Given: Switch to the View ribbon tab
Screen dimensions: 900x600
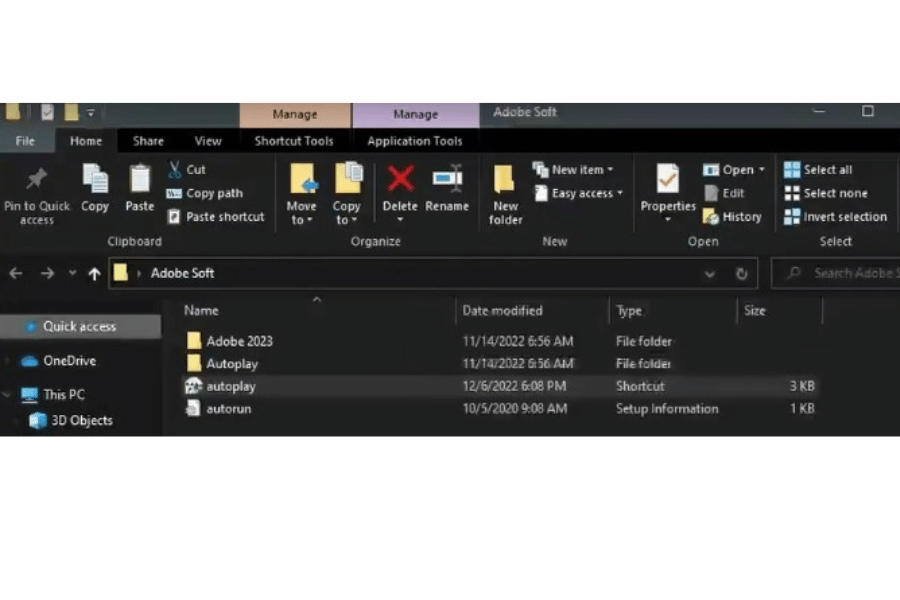Looking at the screenshot, I should pos(208,141).
